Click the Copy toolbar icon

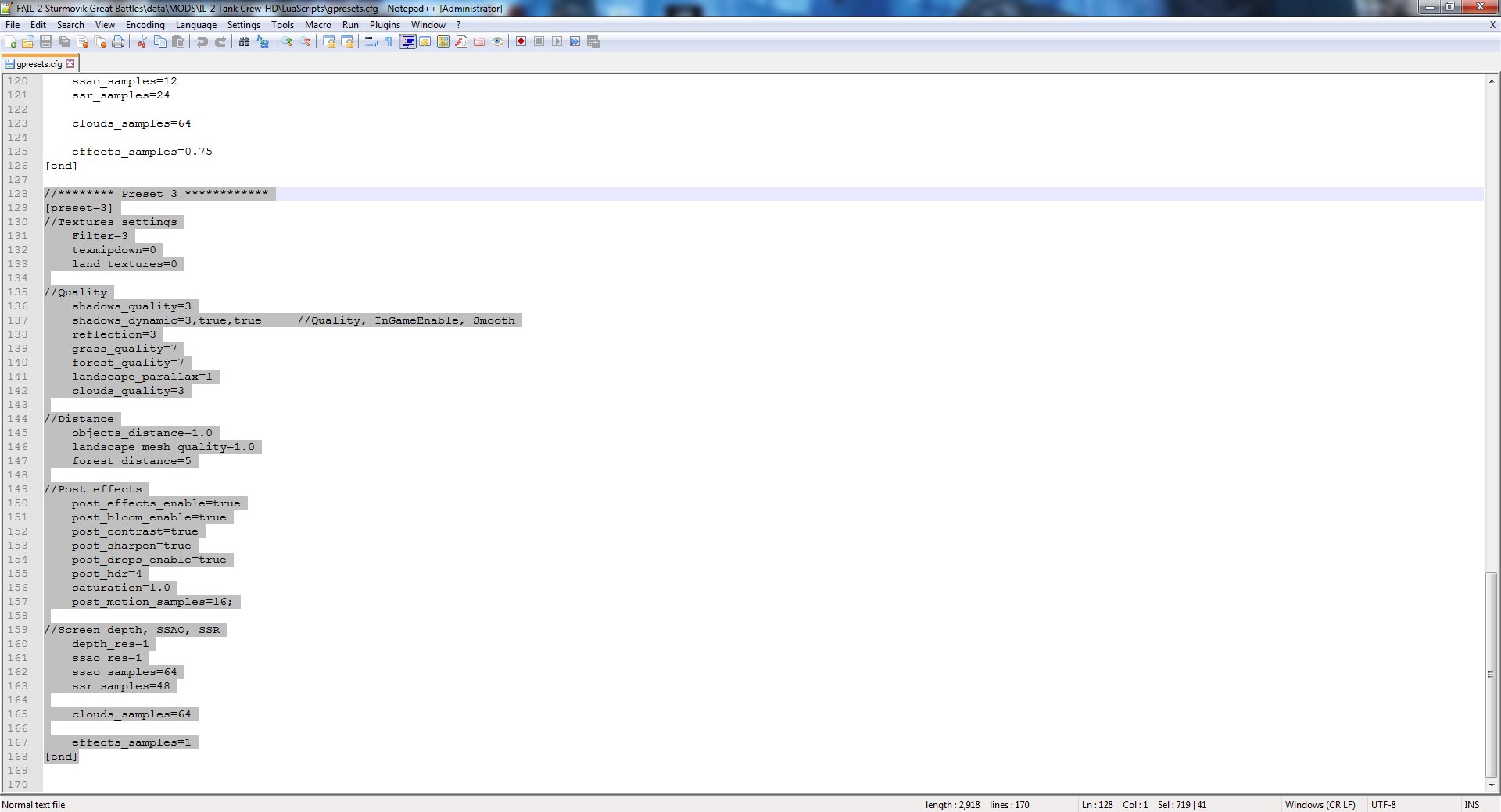pos(160,41)
